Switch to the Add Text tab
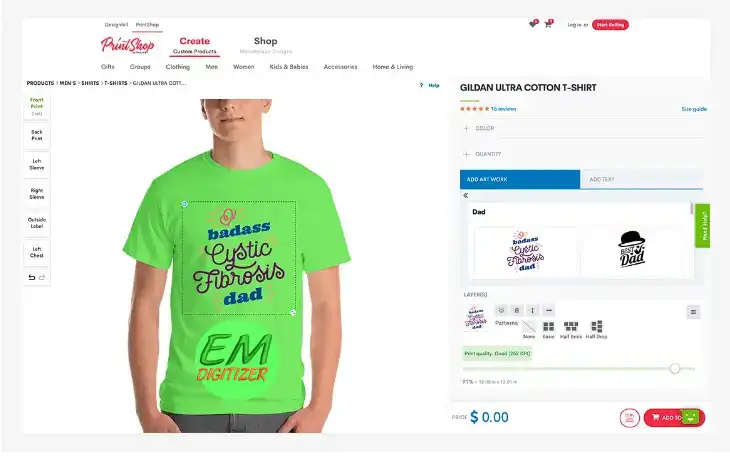 pos(642,179)
